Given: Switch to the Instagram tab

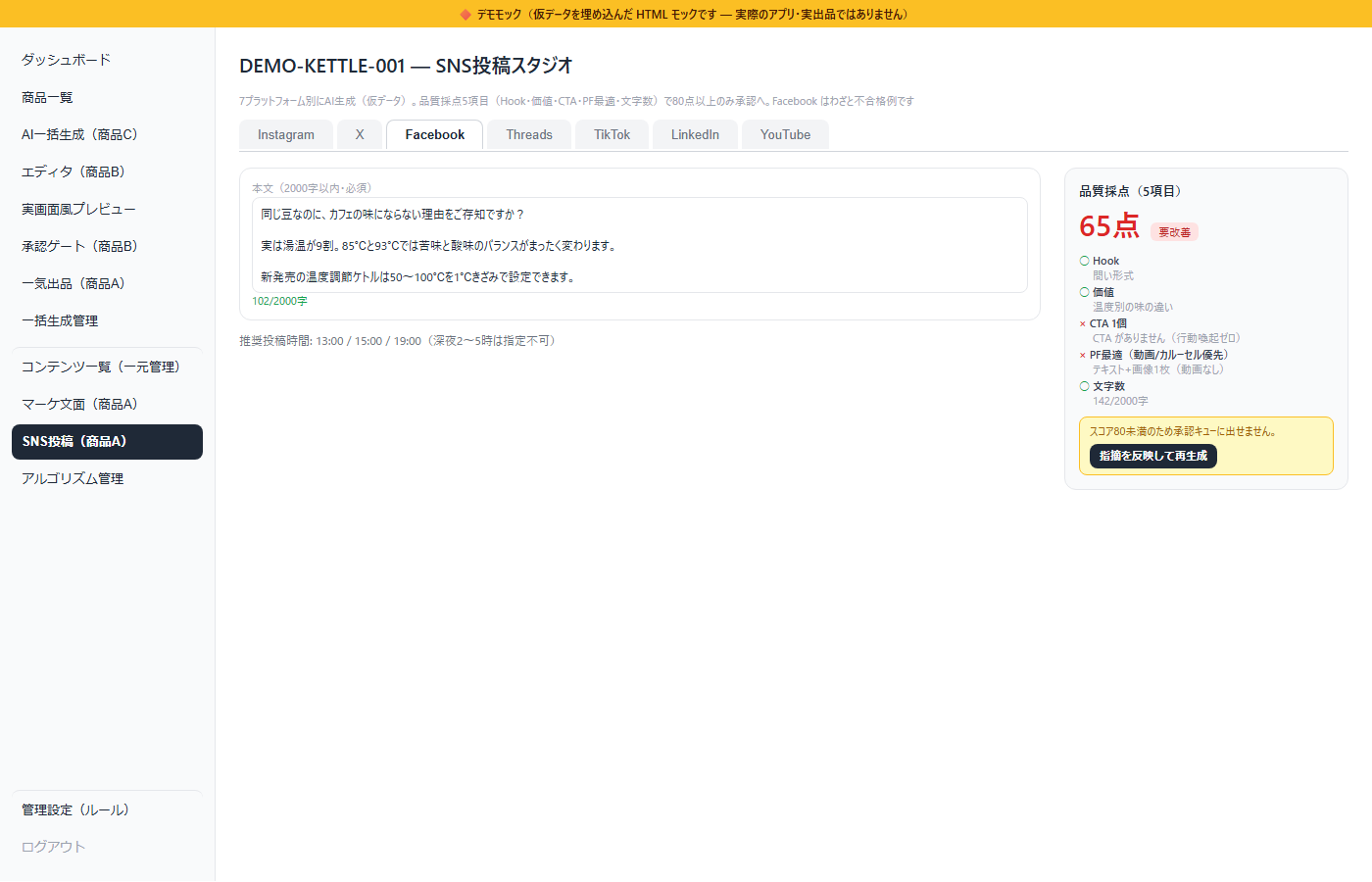Looking at the screenshot, I should 286,135.
